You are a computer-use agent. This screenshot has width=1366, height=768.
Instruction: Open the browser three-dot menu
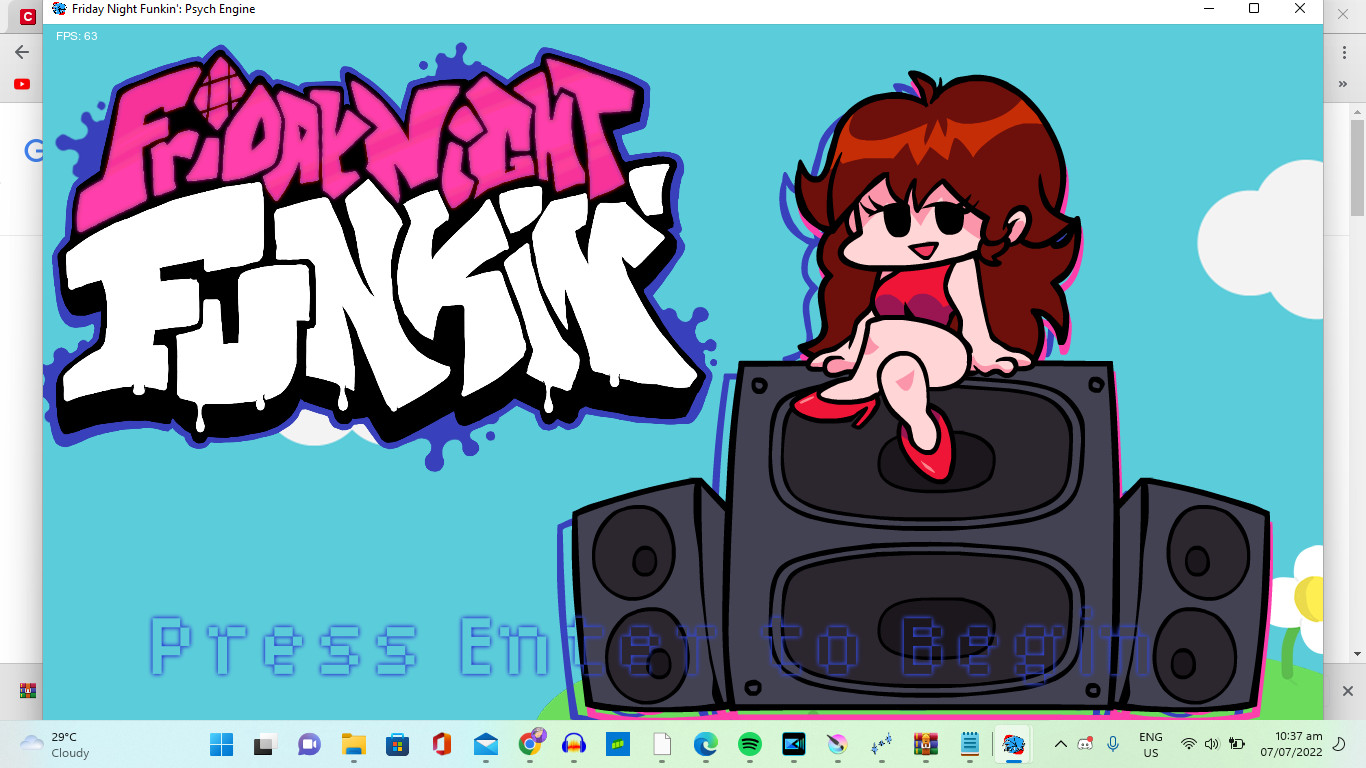tap(1344, 52)
